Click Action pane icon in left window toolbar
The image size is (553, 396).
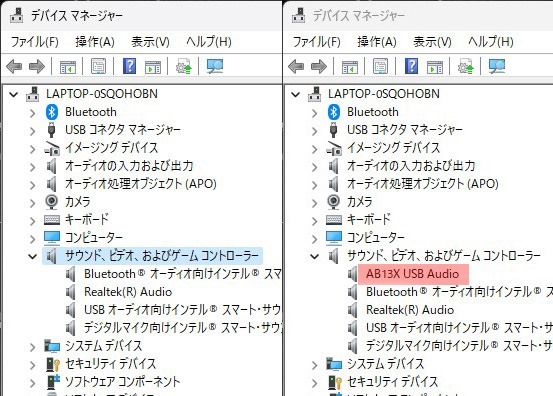point(153,67)
